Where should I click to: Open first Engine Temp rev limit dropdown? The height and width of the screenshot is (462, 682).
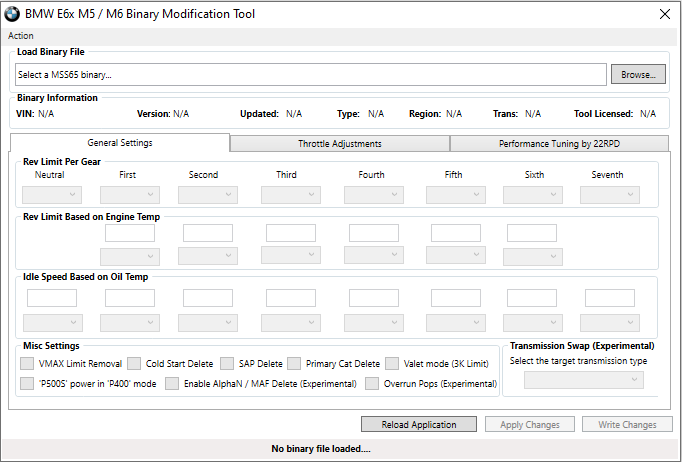(x=130, y=257)
